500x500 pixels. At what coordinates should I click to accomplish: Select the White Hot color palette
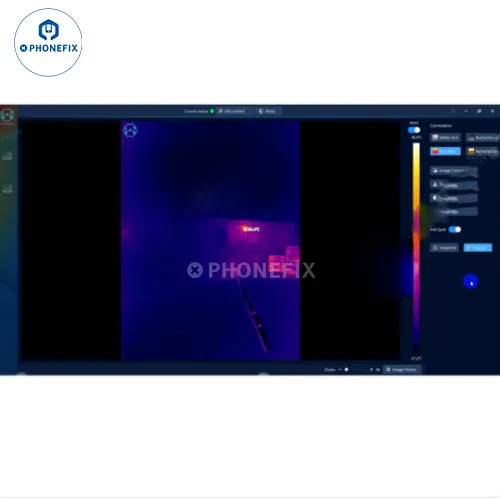click(445, 137)
